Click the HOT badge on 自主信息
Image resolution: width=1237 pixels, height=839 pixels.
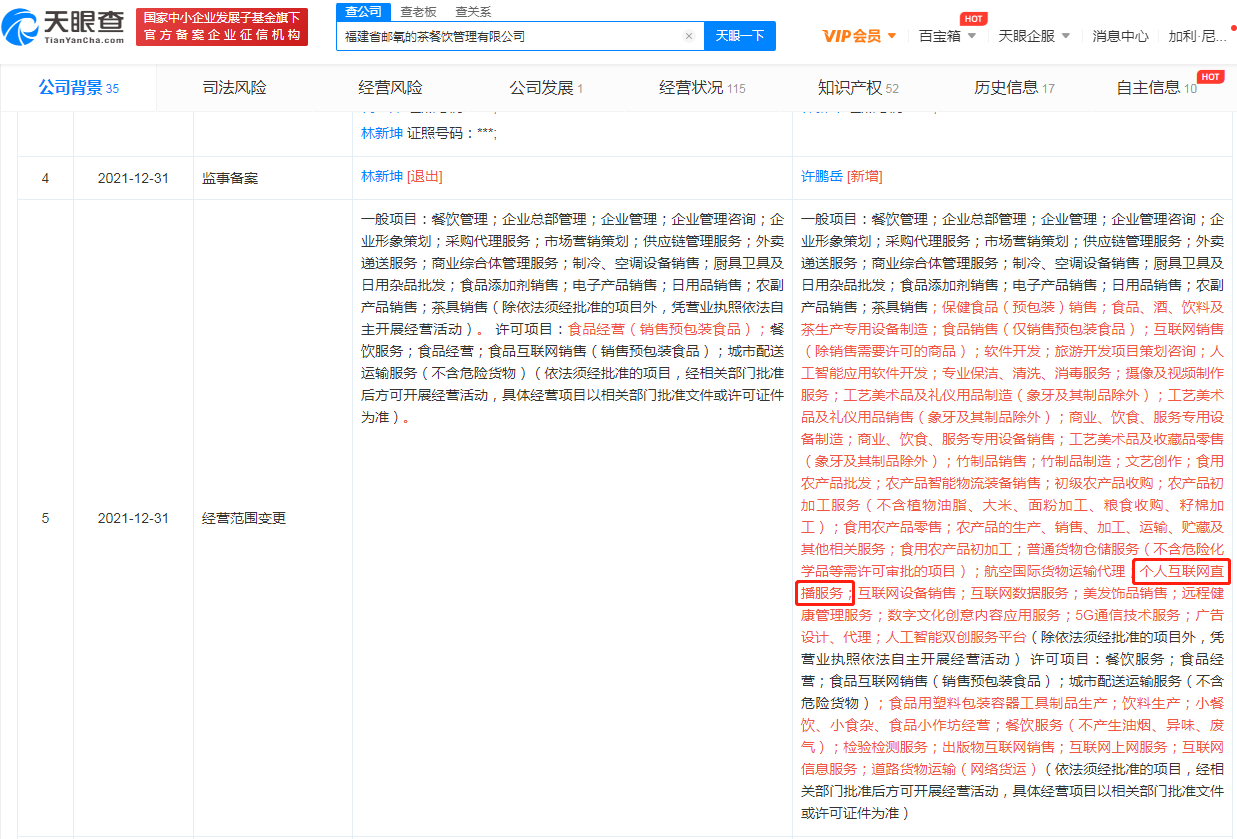[x=1210, y=76]
